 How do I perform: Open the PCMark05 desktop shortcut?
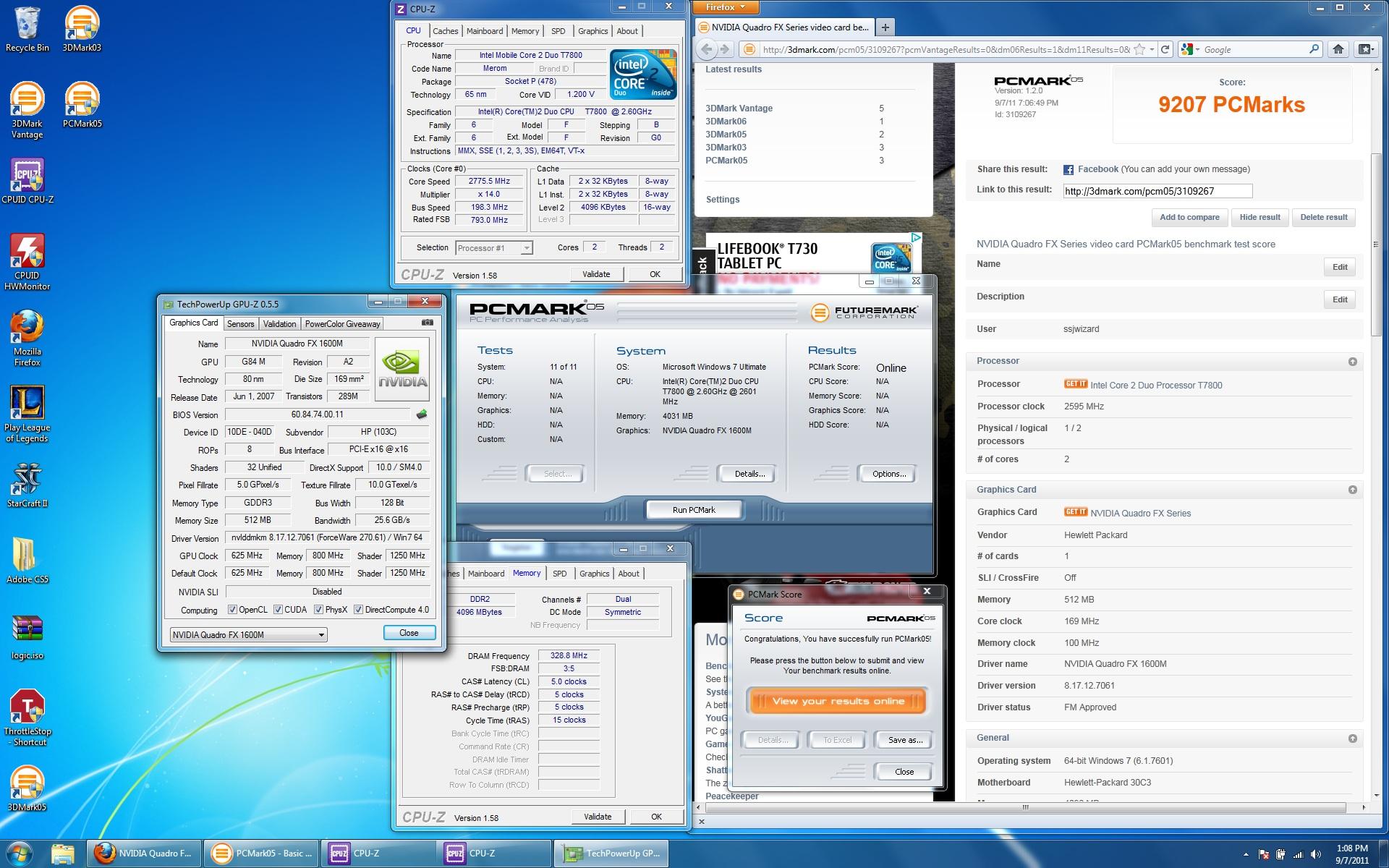click(82, 106)
